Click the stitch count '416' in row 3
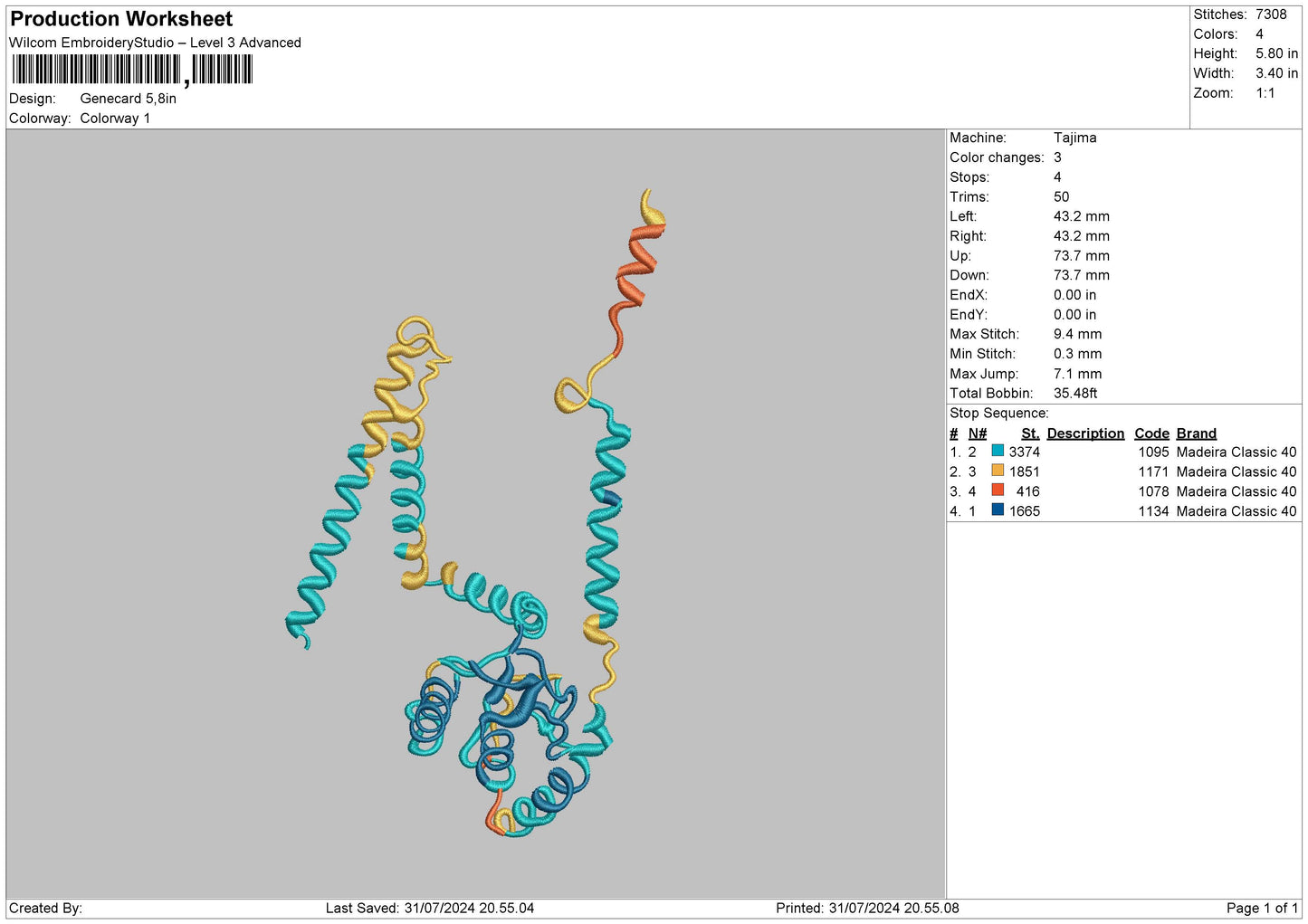This screenshot has height=924, width=1308. click(x=1028, y=492)
